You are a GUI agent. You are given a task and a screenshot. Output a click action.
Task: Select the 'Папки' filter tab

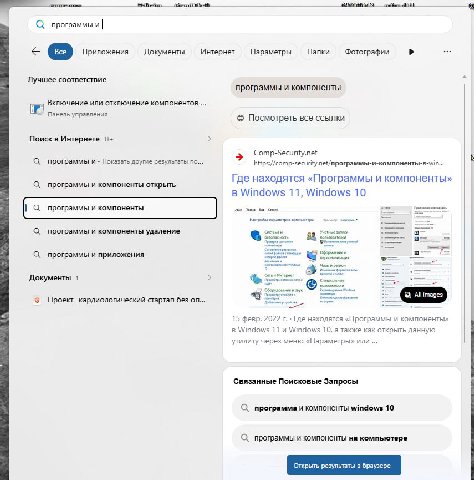(x=318, y=52)
